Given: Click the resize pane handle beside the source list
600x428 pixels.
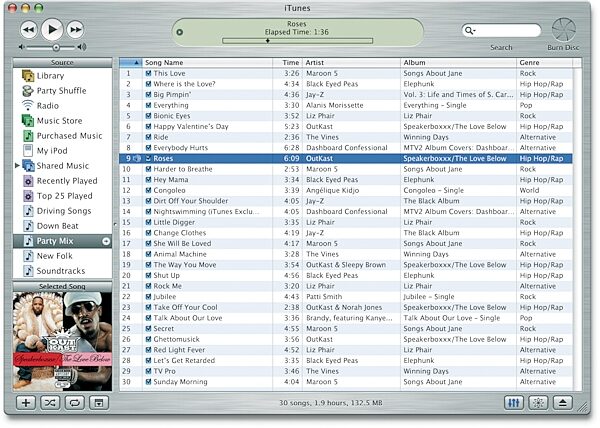Looking at the screenshot, I should tap(116, 224).
